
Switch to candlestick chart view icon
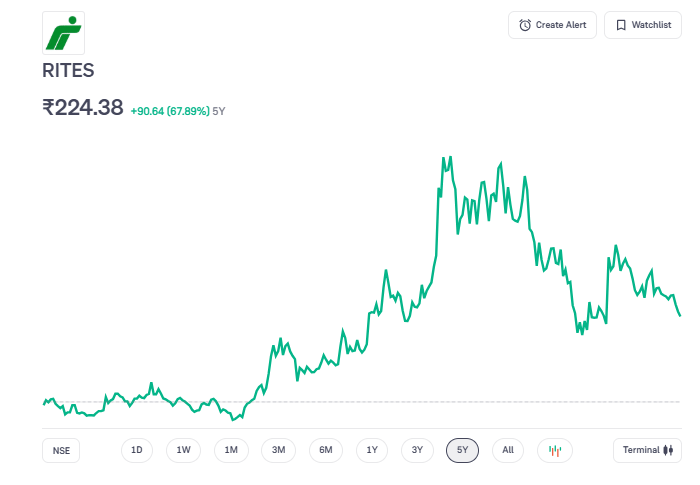[555, 450]
